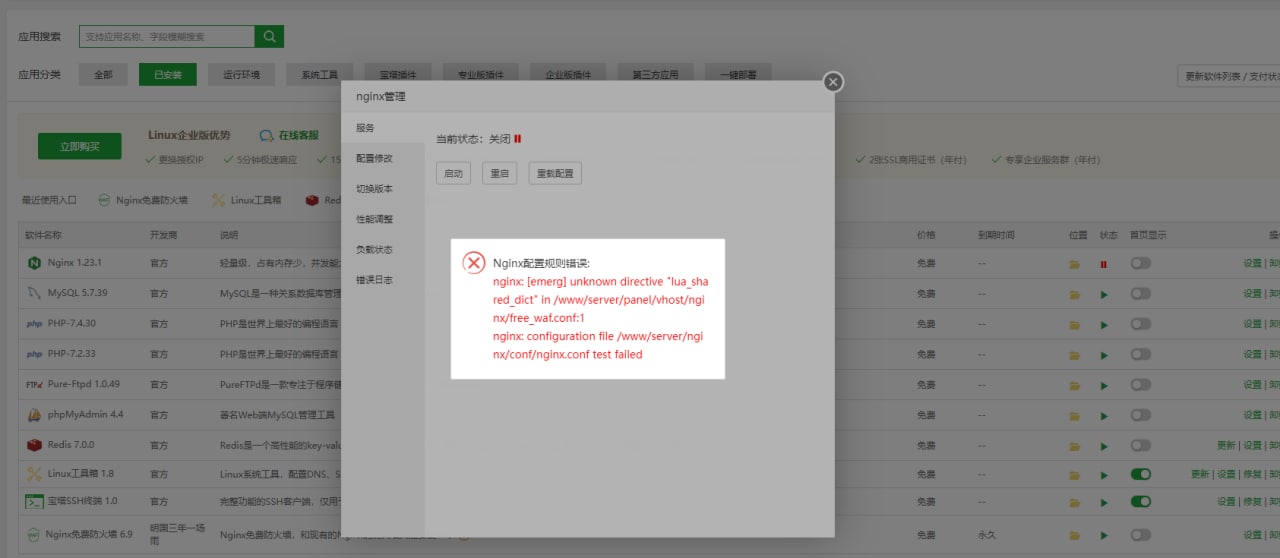Click the green search magnifier button
Image resolution: width=1280 pixels, height=558 pixels.
point(269,36)
